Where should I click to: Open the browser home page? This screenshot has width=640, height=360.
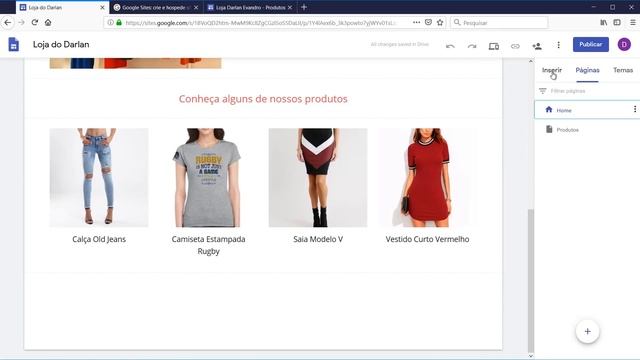point(48,22)
